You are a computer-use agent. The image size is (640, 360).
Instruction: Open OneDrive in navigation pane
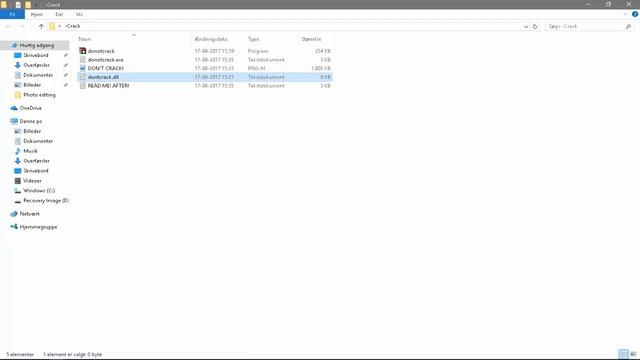31,108
